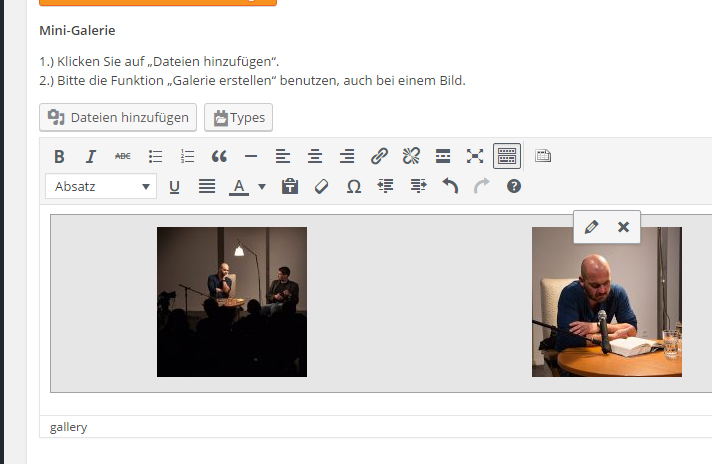This screenshot has width=712, height=464.
Task: Apply italic formatting
Action: 91,156
